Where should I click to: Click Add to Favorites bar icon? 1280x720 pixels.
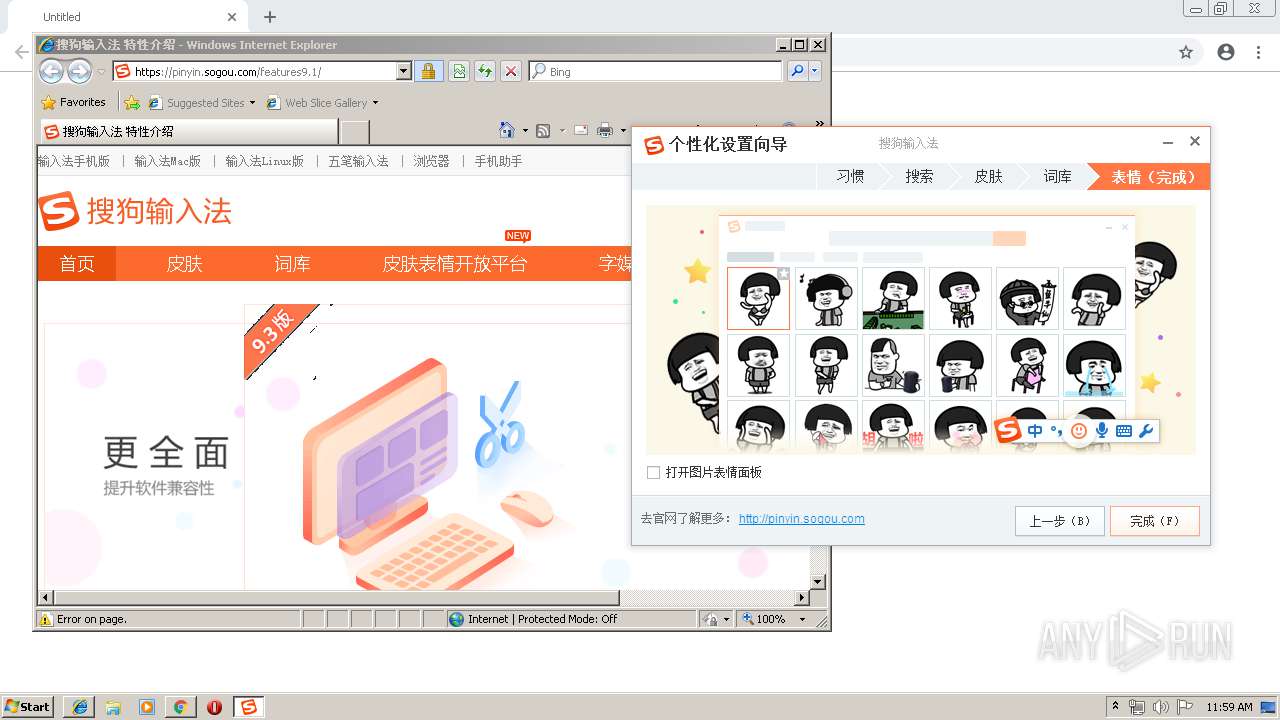[131, 102]
